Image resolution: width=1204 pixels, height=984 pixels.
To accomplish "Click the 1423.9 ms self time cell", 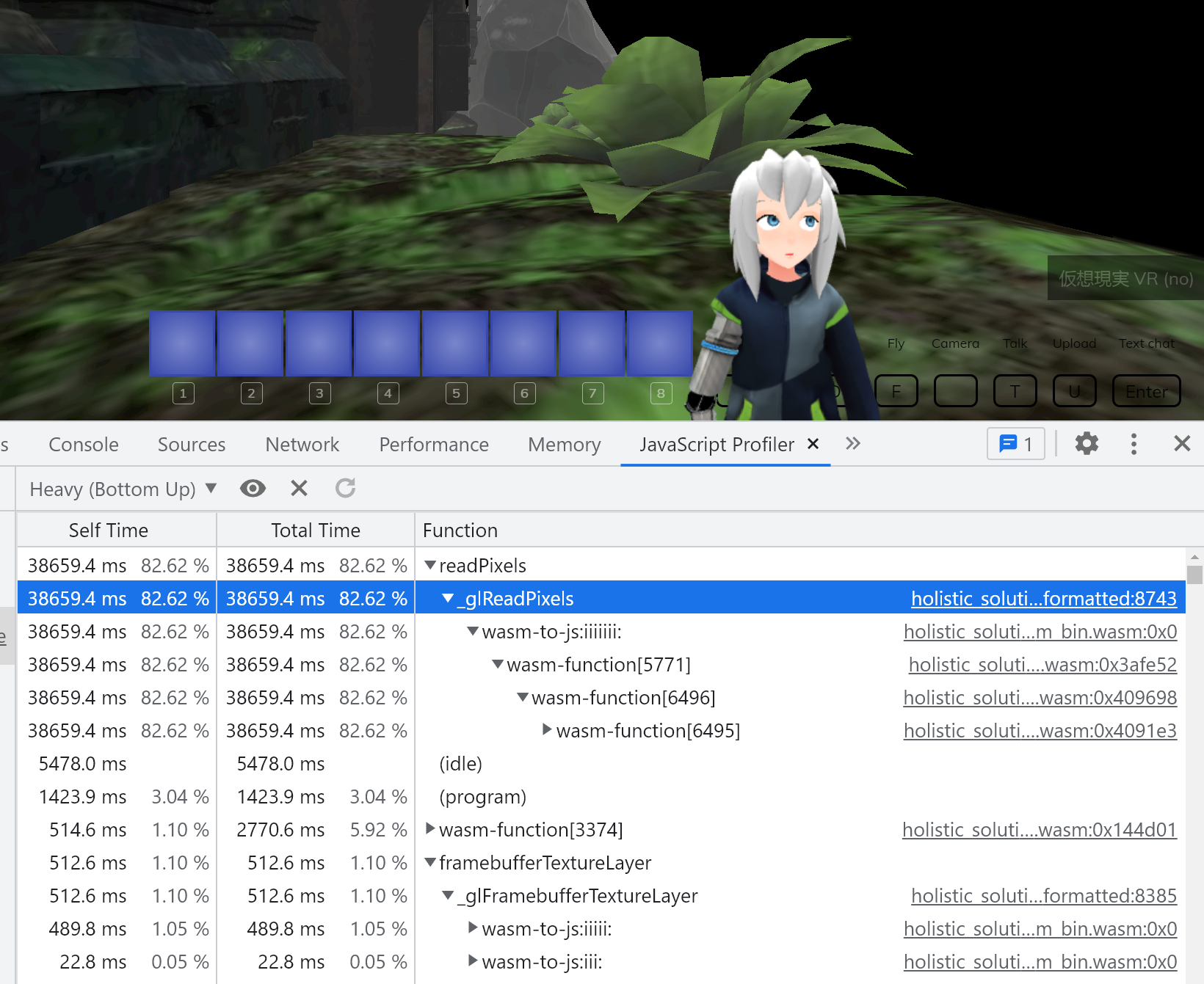I will click(x=82, y=797).
